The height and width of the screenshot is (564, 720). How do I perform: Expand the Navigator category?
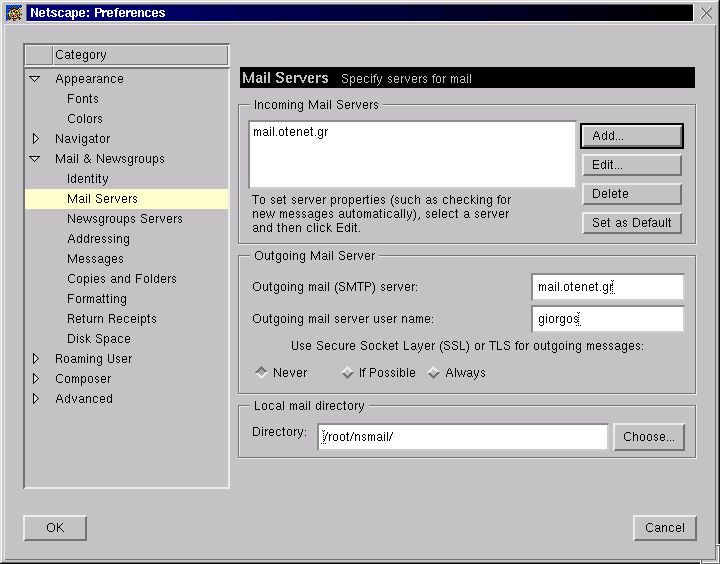[36, 139]
